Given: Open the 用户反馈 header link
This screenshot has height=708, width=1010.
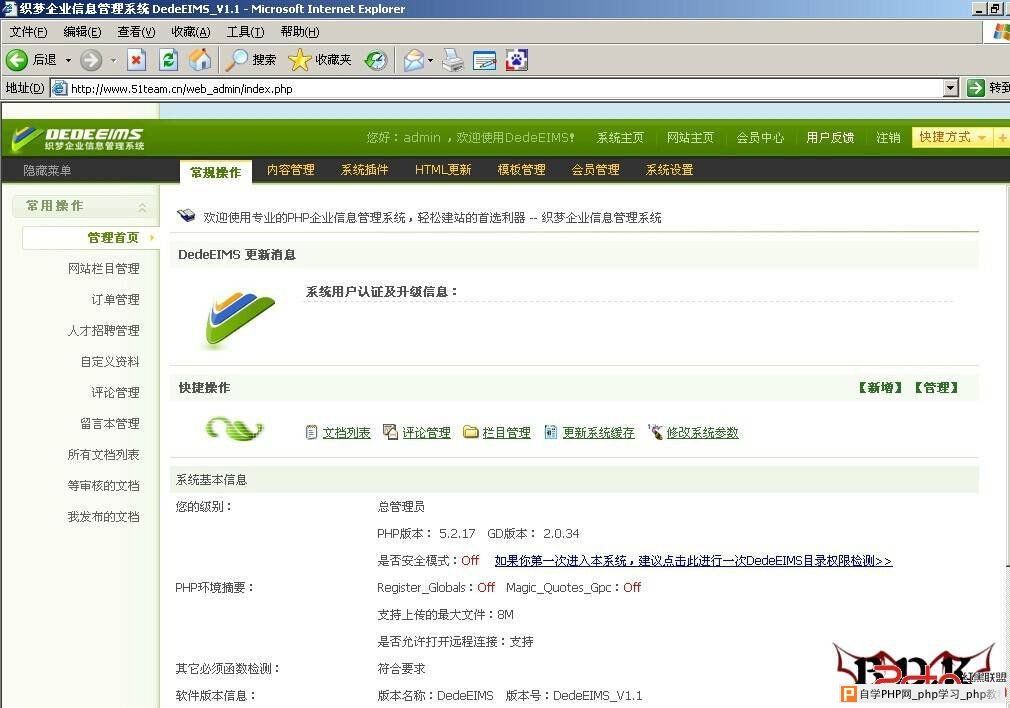Looking at the screenshot, I should tap(830, 138).
